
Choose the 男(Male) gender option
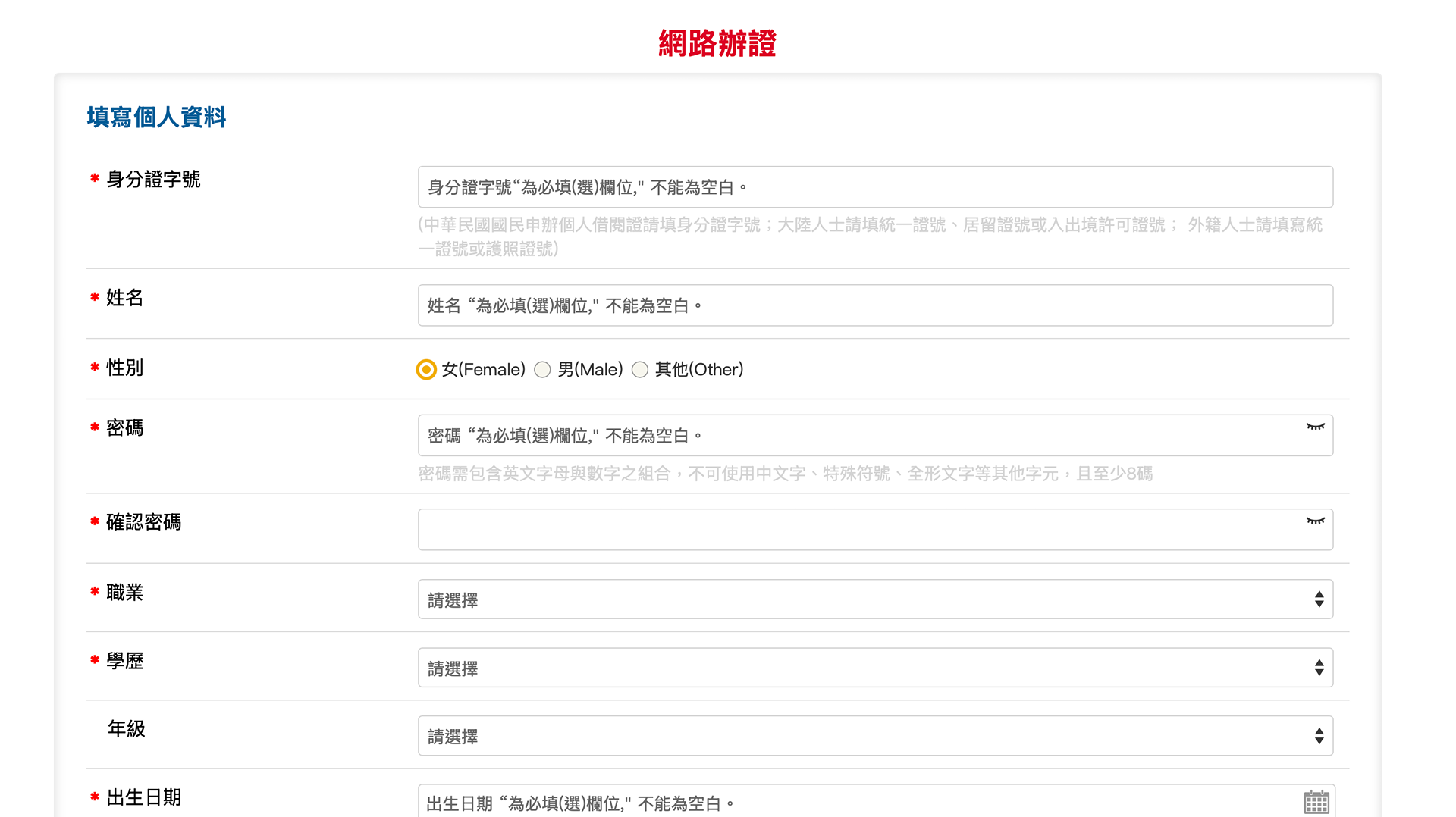542,370
